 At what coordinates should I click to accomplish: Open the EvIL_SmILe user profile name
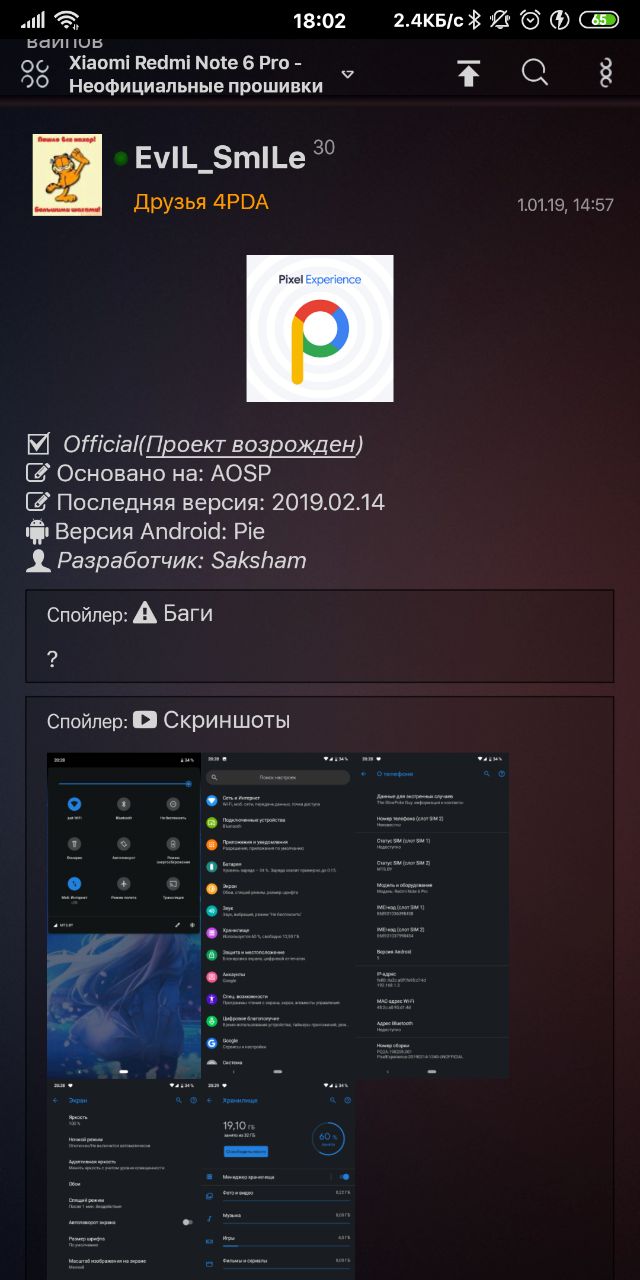(220, 158)
